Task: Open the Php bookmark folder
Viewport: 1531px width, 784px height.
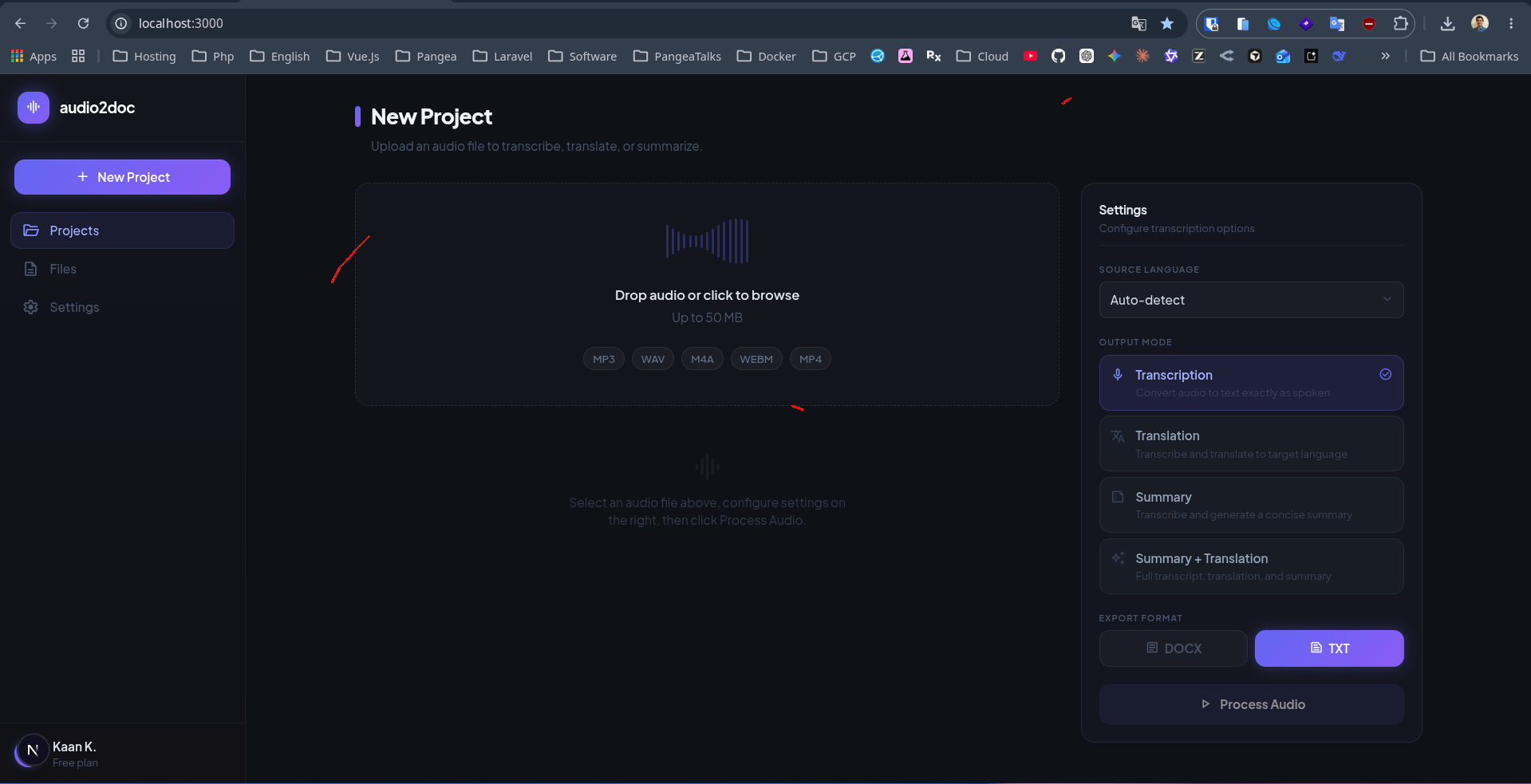Action: click(x=213, y=56)
